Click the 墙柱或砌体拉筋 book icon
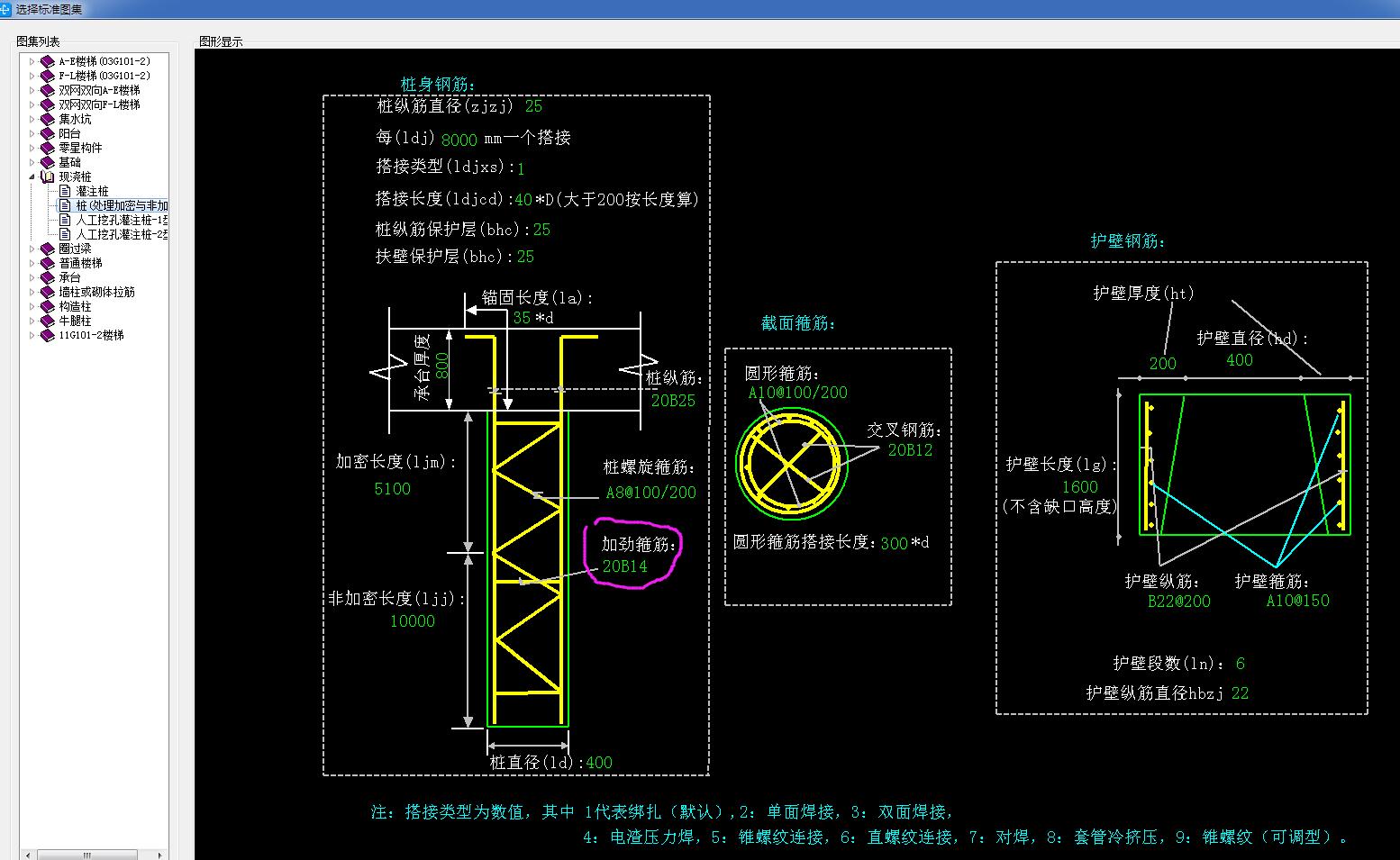The image size is (1400, 860). point(48,292)
